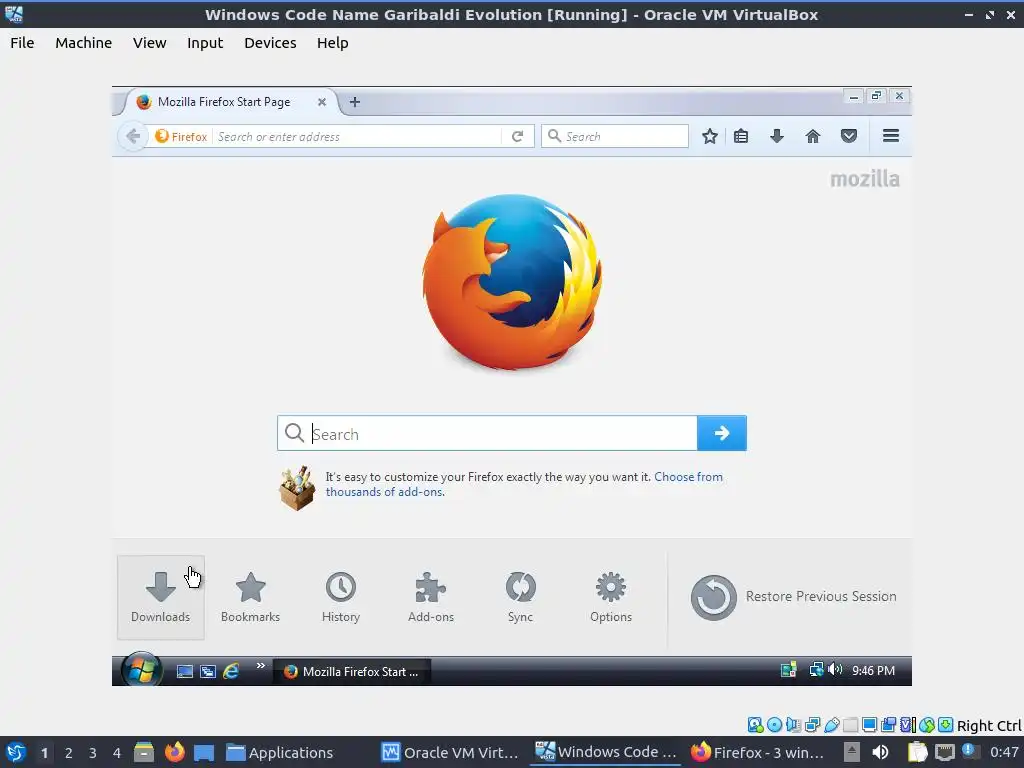The width and height of the screenshot is (1024, 768).
Task: Click Show Desktop icon in guest quick launch
Action: pos(185,671)
